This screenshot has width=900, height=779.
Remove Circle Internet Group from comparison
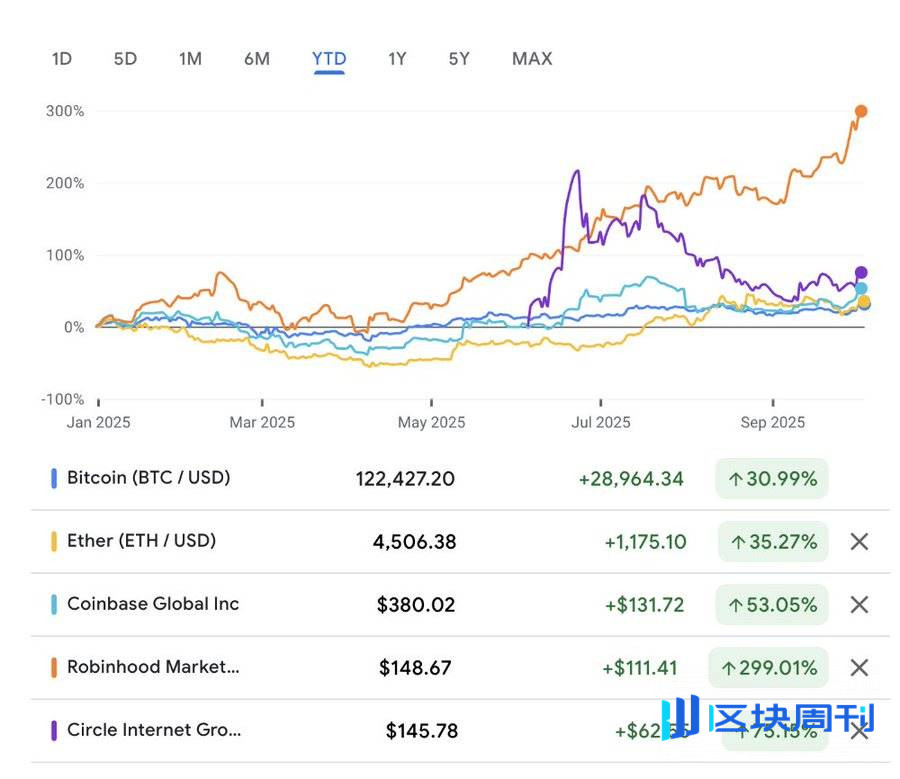[x=859, y=731]
